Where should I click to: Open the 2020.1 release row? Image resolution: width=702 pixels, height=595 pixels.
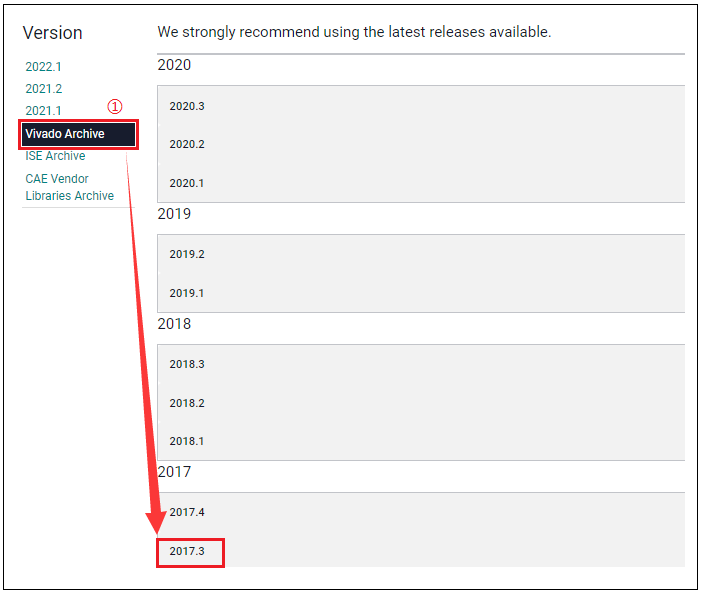point(187,183)
